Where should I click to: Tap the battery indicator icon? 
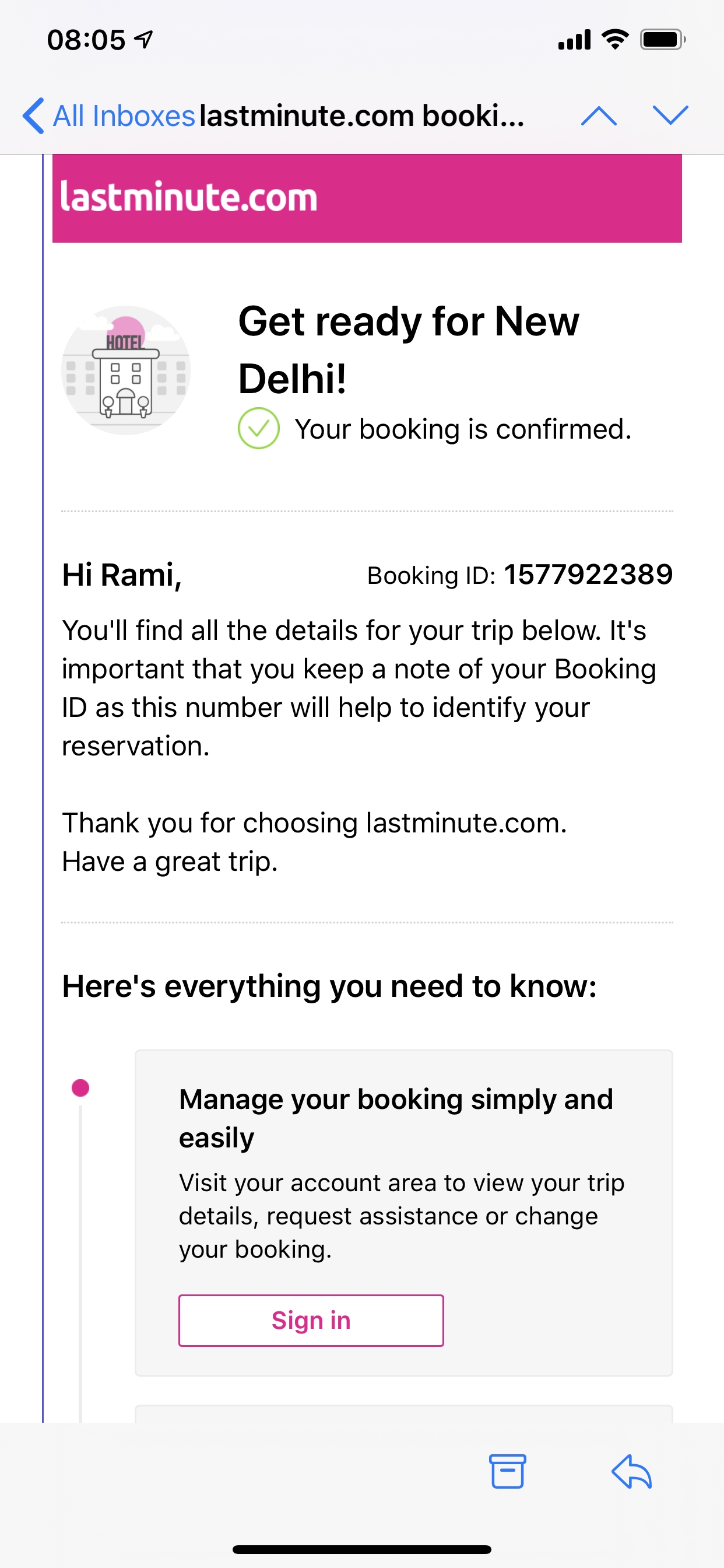(x=662, y=40)
